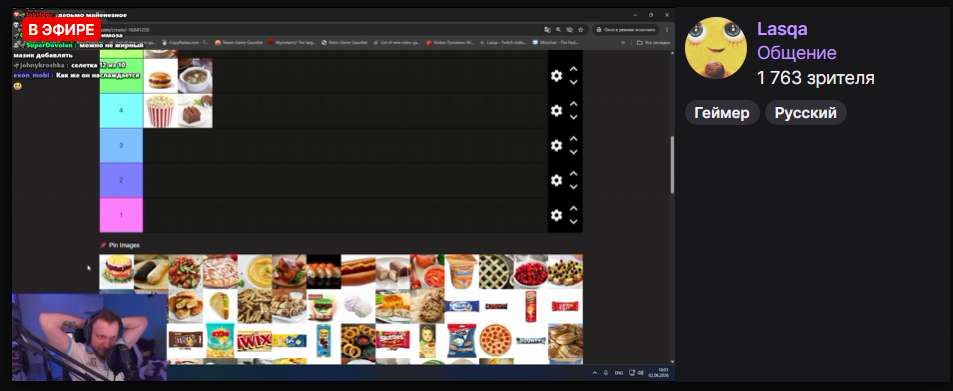Open settings gear for tier 1 row
The image size is (953, 391).
556,215
